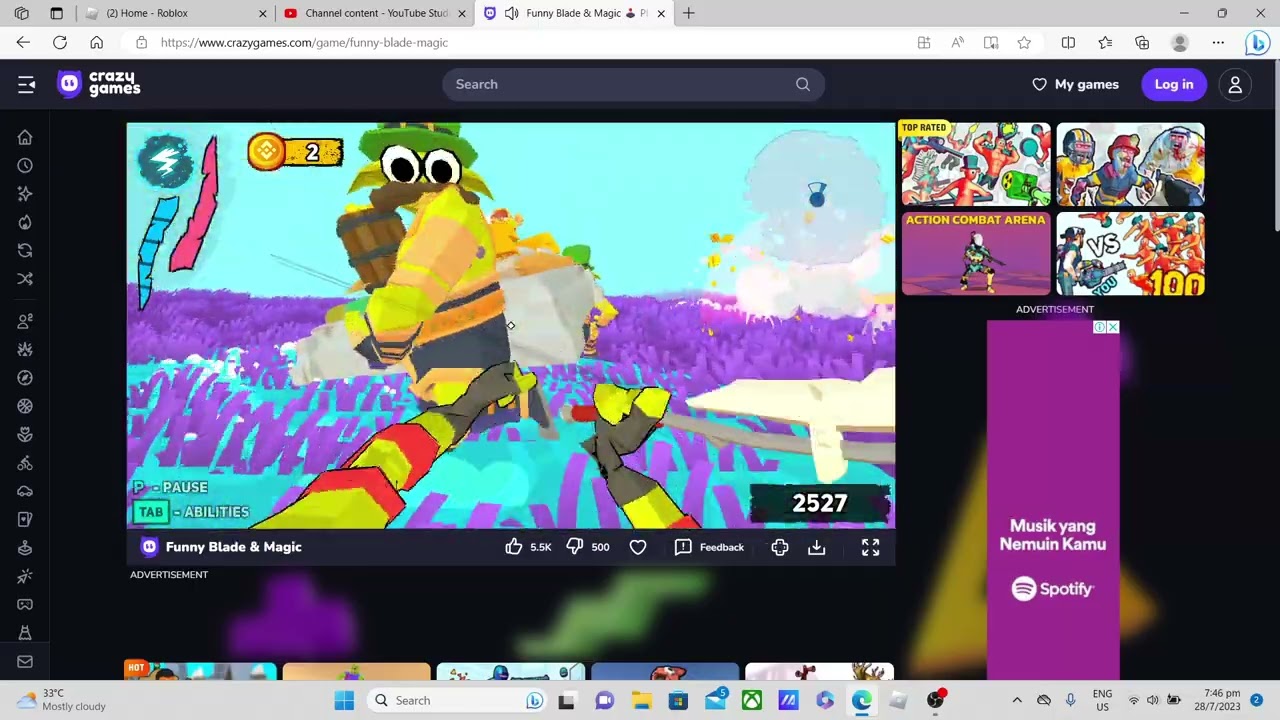Like Funny Blade & Magic with thumbs up
This screenshot has height=720, width=1280.
pos(514,547)
